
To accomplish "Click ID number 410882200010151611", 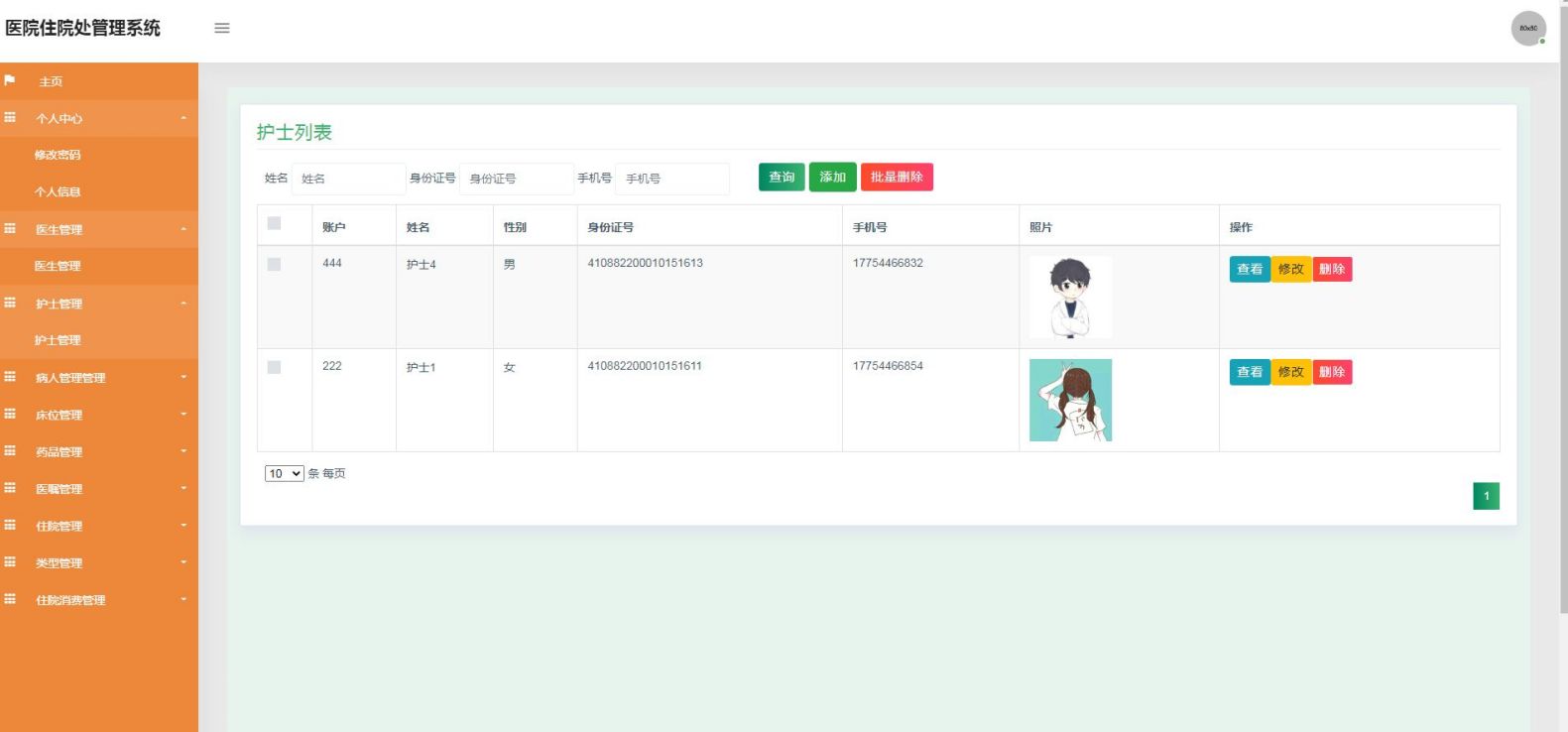I will click(x=645, y=366).
